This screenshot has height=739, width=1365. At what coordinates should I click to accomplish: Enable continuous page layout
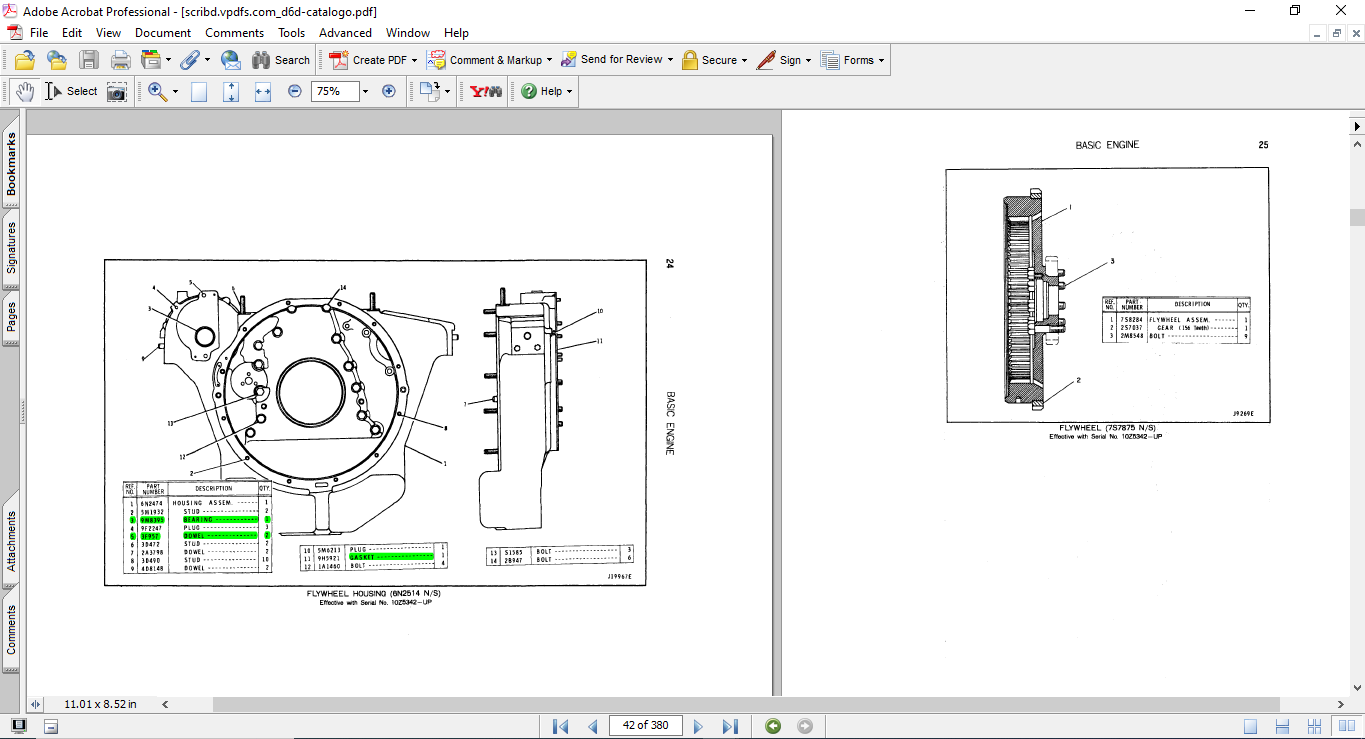click(x=1283, y=726)
